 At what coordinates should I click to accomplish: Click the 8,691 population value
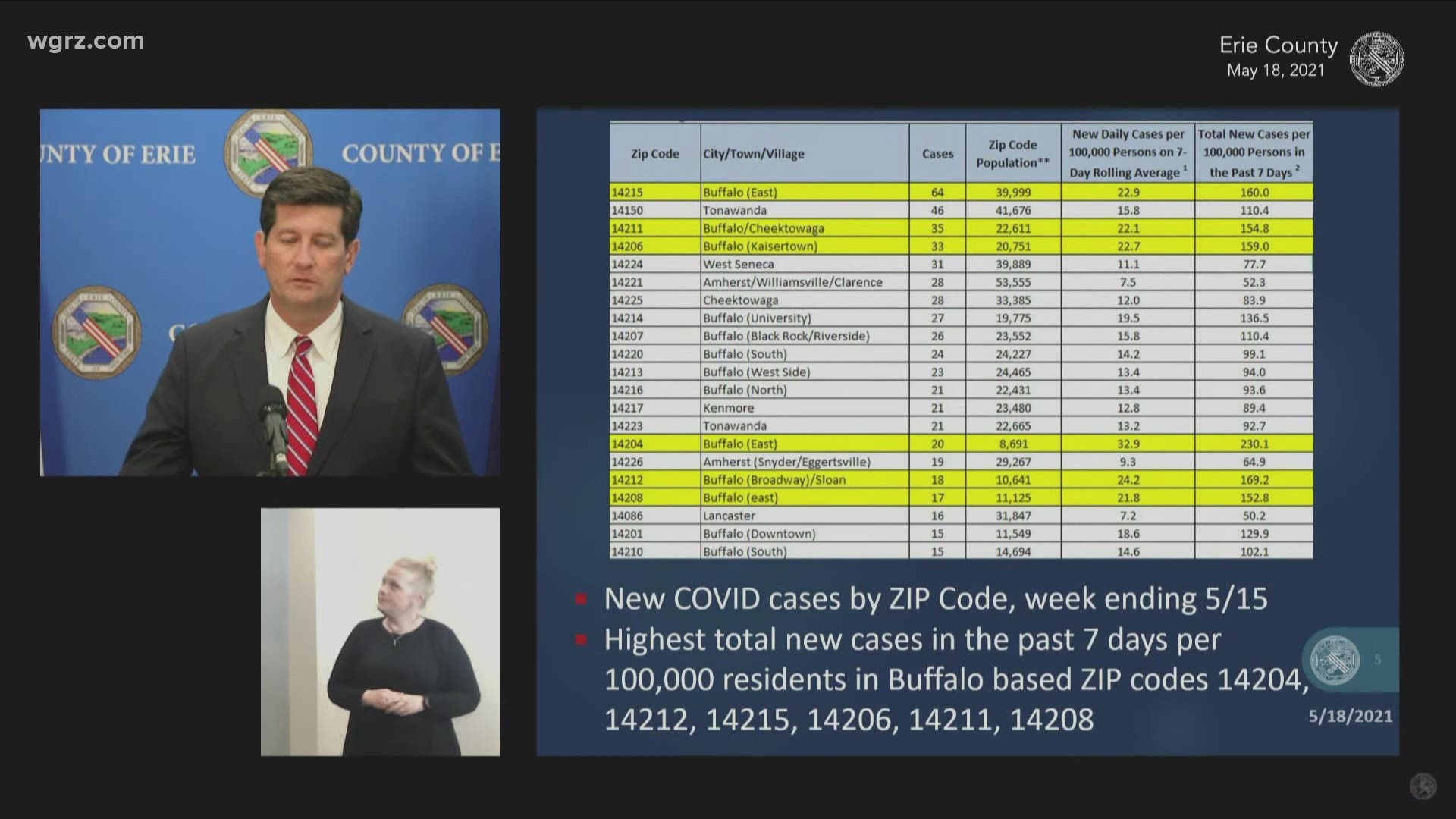click(x=1013, y=444)
